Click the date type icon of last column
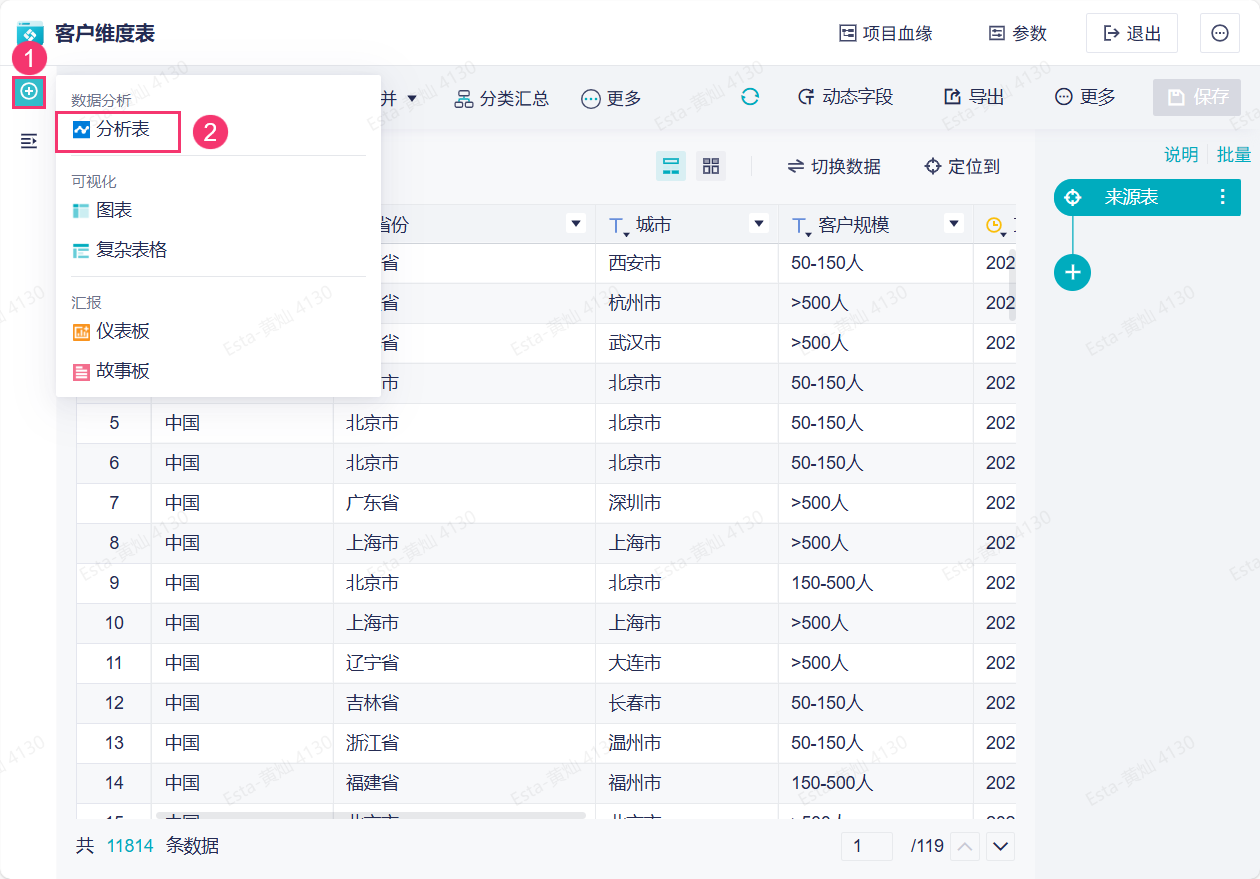Screen dimensions: 1260x879 (995, 226)
